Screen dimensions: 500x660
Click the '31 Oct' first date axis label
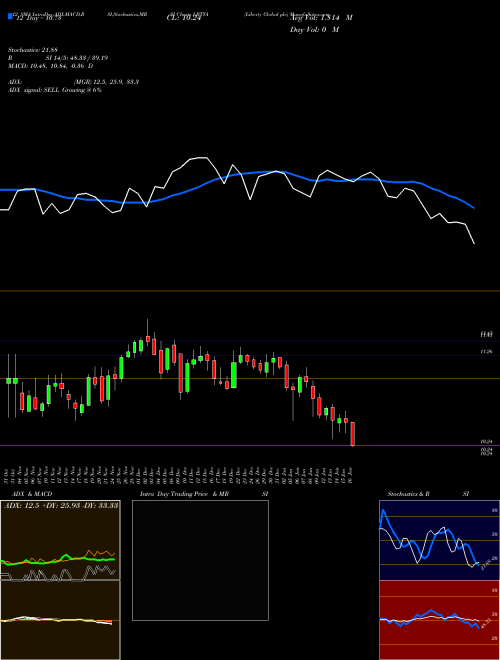(x=8, y=475)
